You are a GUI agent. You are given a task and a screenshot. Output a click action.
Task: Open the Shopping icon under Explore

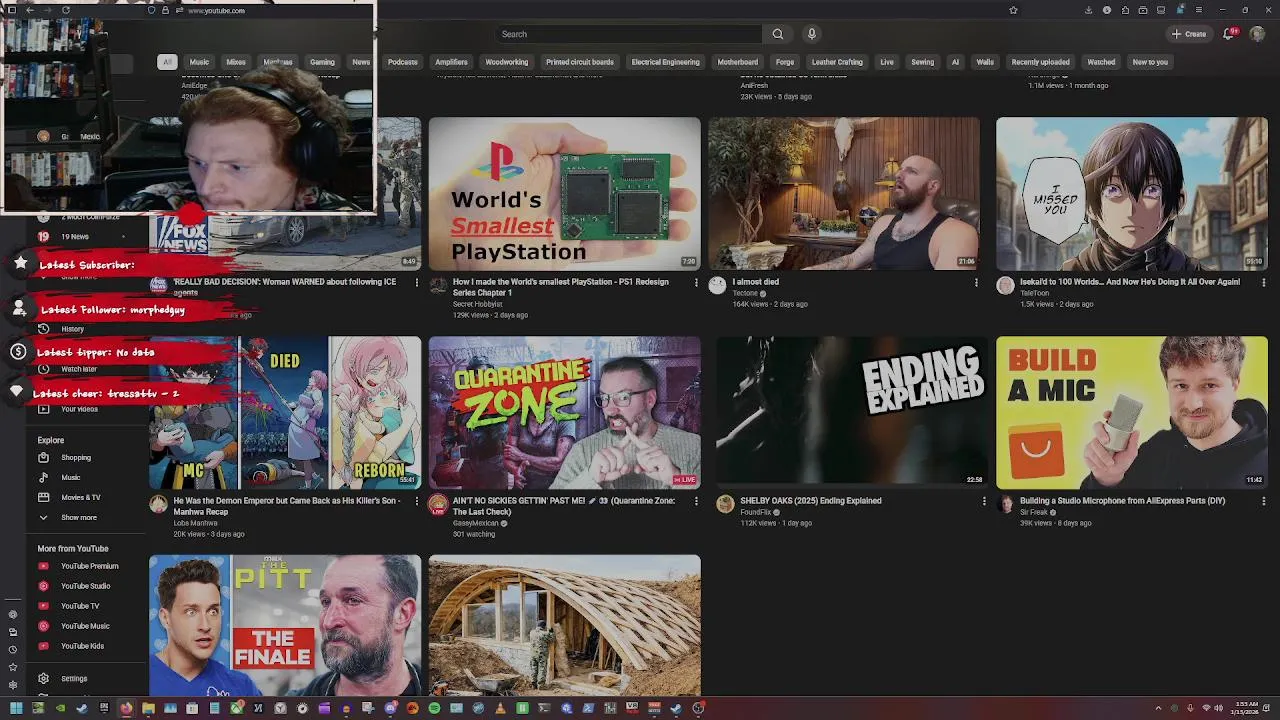pos(43,457)
